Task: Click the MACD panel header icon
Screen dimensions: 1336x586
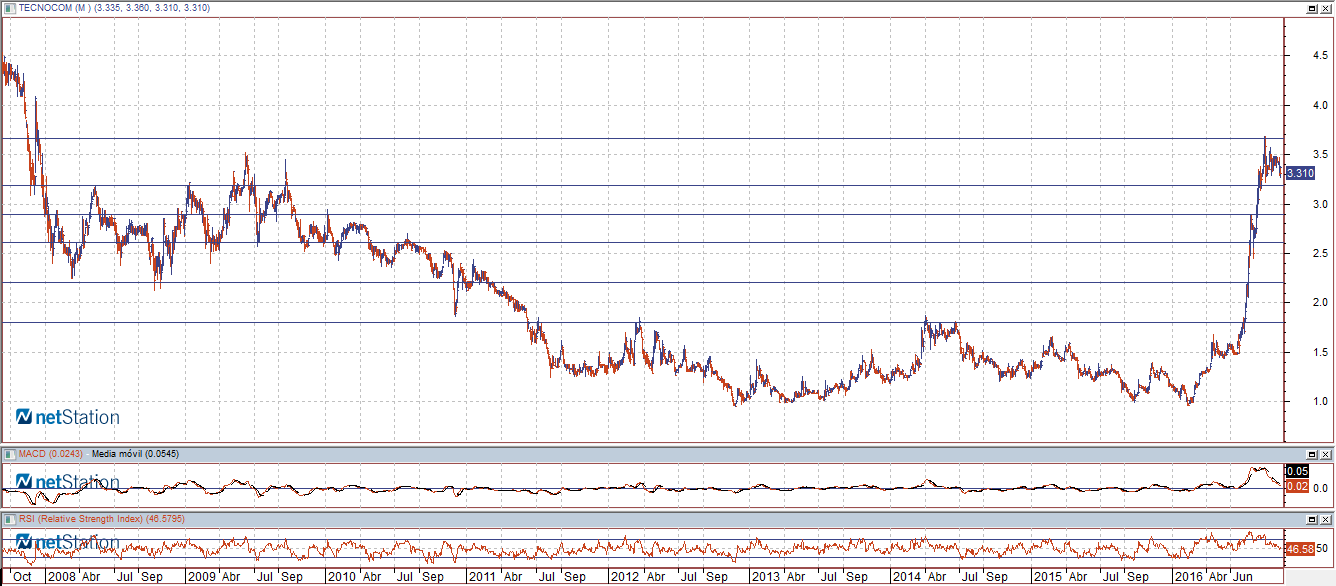Action: (9, 456)
